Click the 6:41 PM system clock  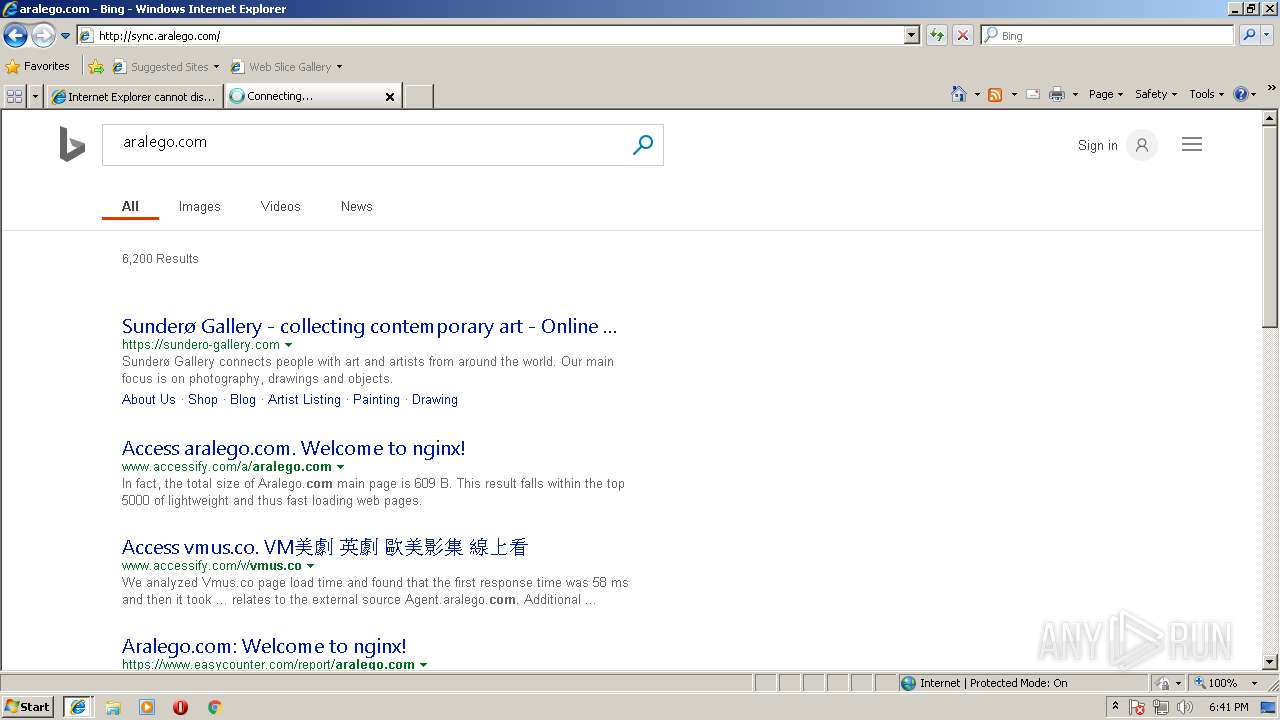pos(1228,707)
